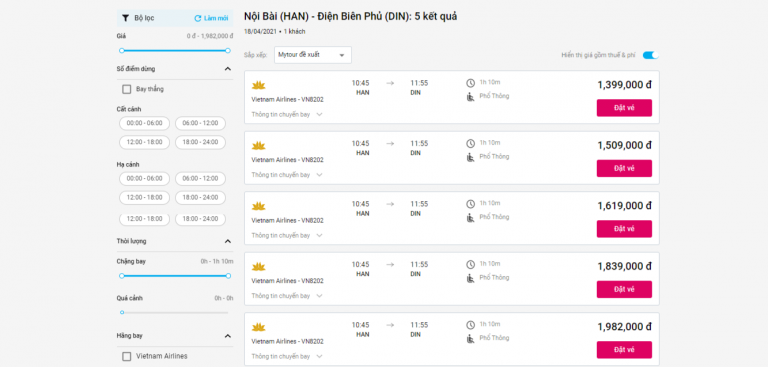Book the 1,399,000 đ flight with Đặt vé
768x367 pixels.
pos(624,108)
